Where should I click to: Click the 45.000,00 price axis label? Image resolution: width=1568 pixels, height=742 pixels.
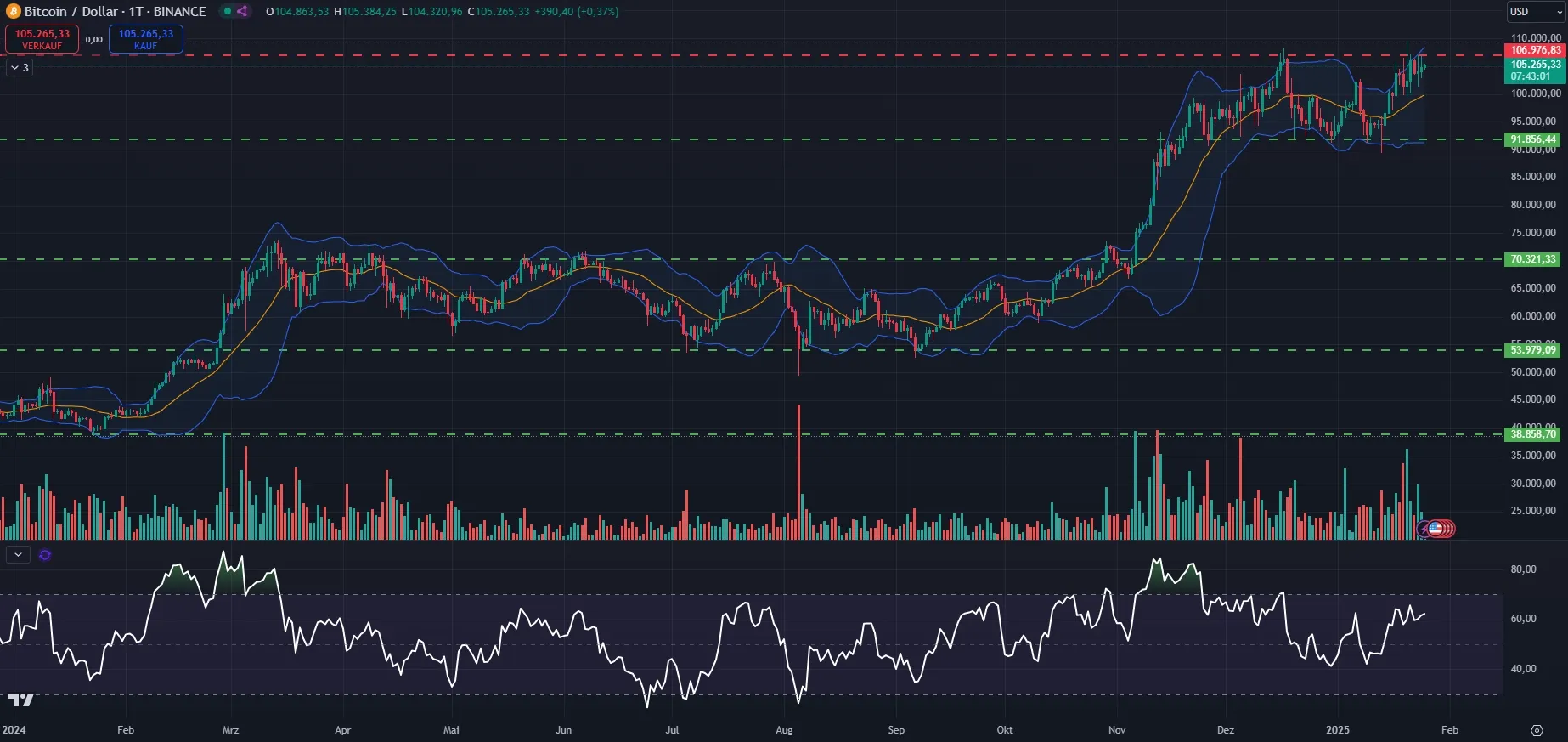pyautogui.click(x=1533, y=399)
